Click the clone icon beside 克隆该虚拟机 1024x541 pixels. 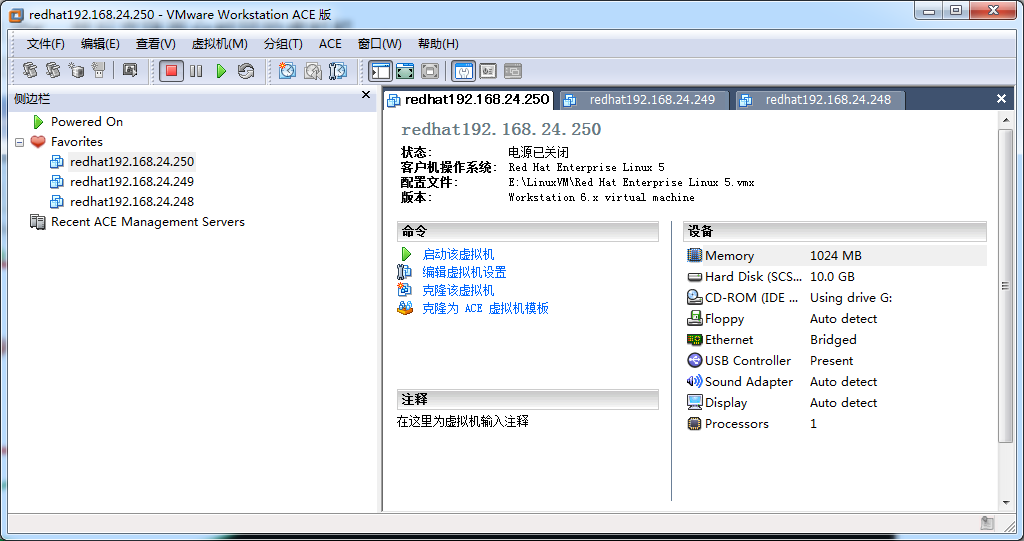[x=405, y=289]
